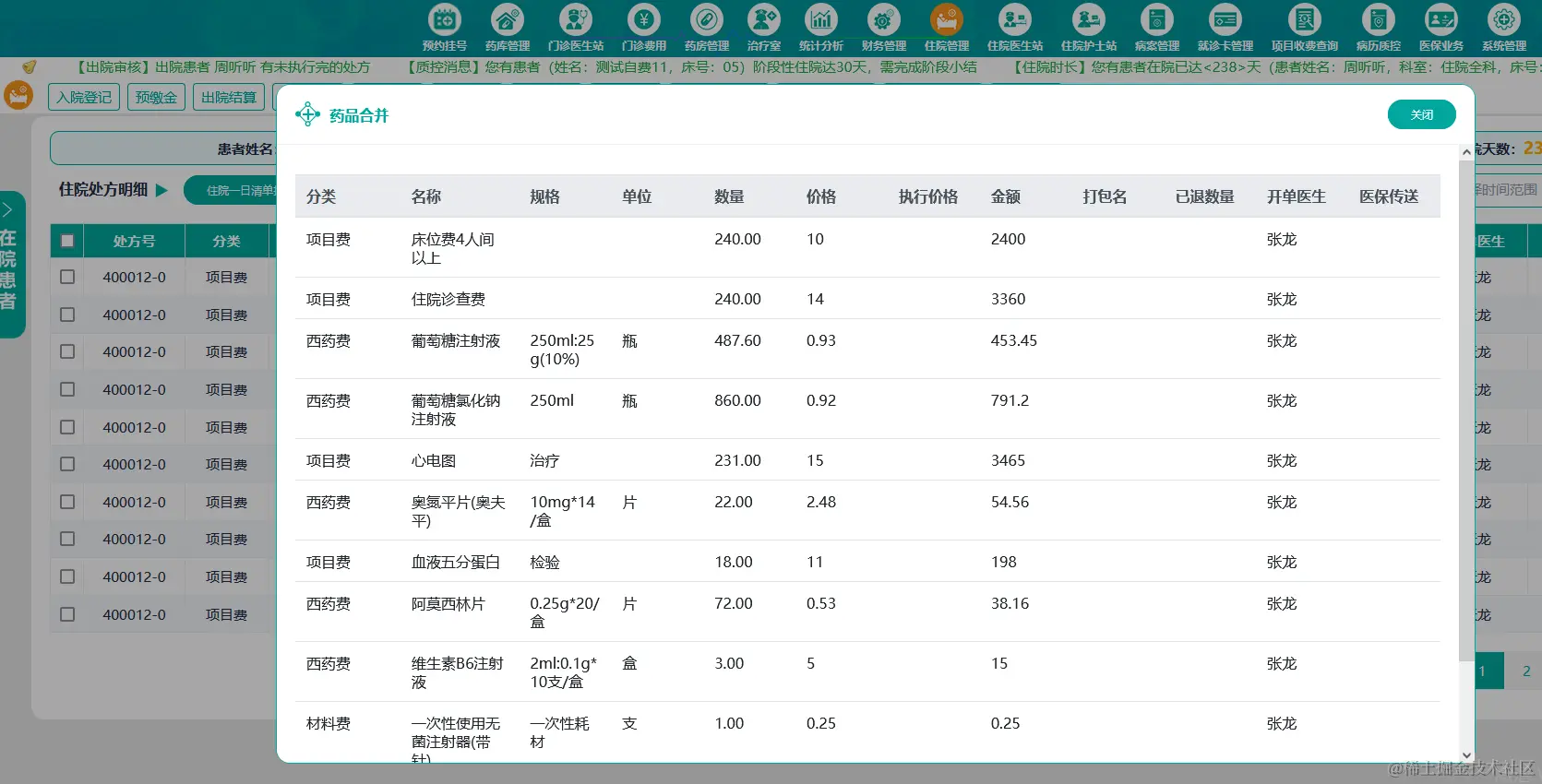The image size is (1542, 784).
Task: Open the 门诊医生站 module icon
Action: click(576, 19)
